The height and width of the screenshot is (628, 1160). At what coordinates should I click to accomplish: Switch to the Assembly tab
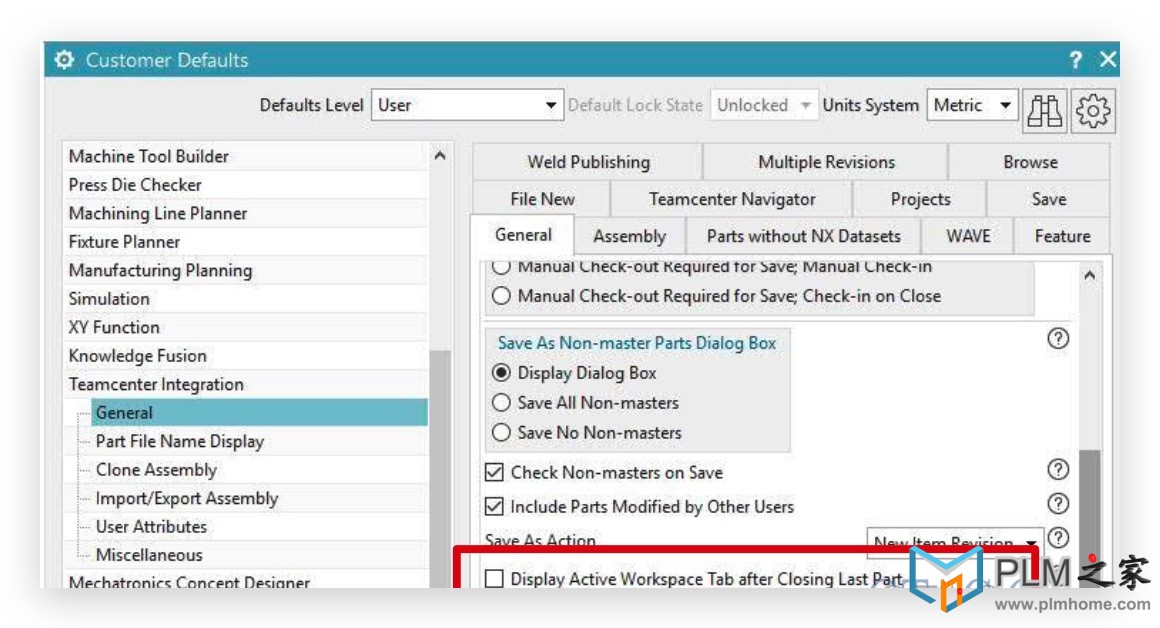(x=630, y=236)
